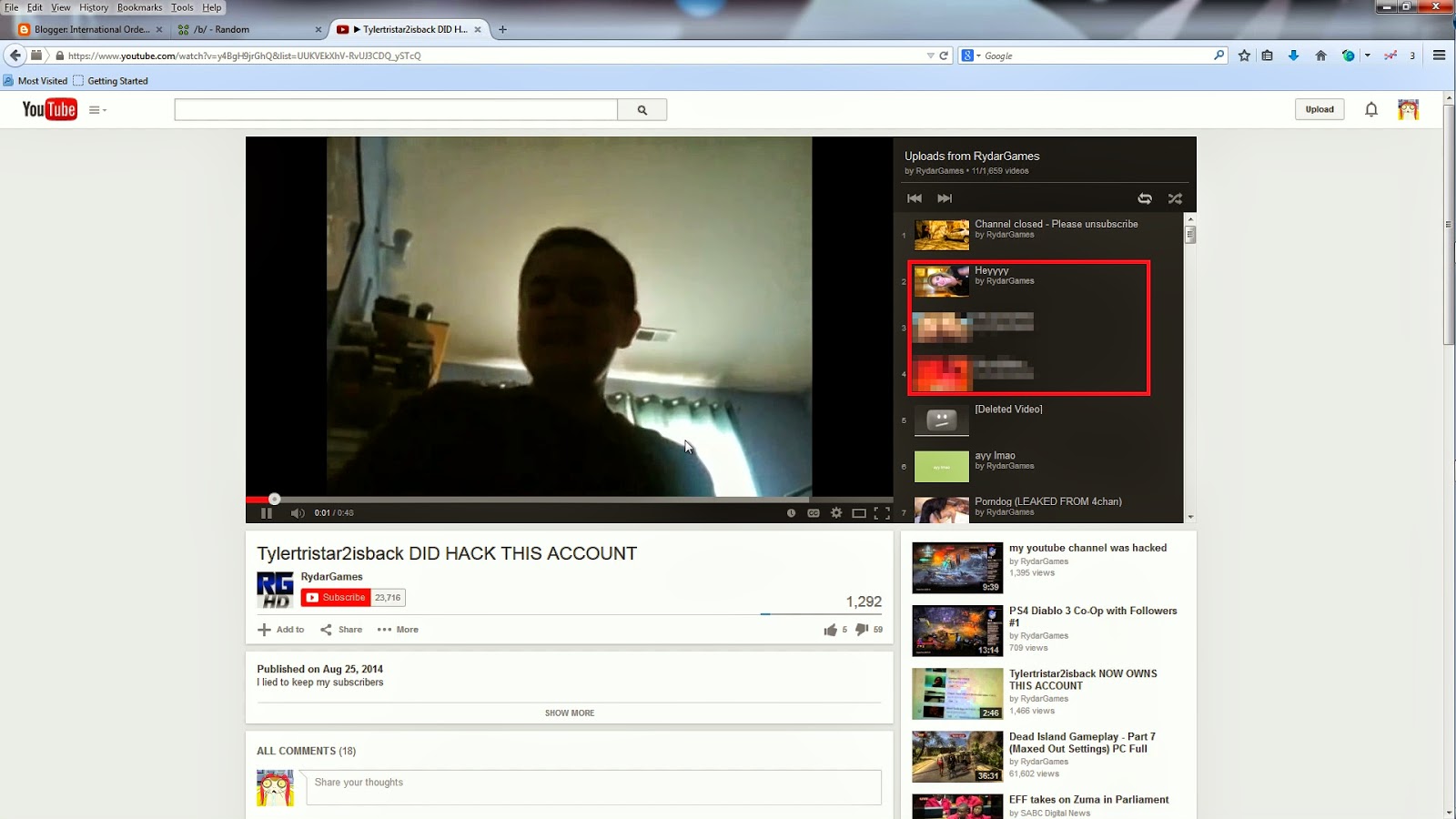The image size is (1456, 819).
Task: Toggle closed captions in the player
Action: (814, 513)
